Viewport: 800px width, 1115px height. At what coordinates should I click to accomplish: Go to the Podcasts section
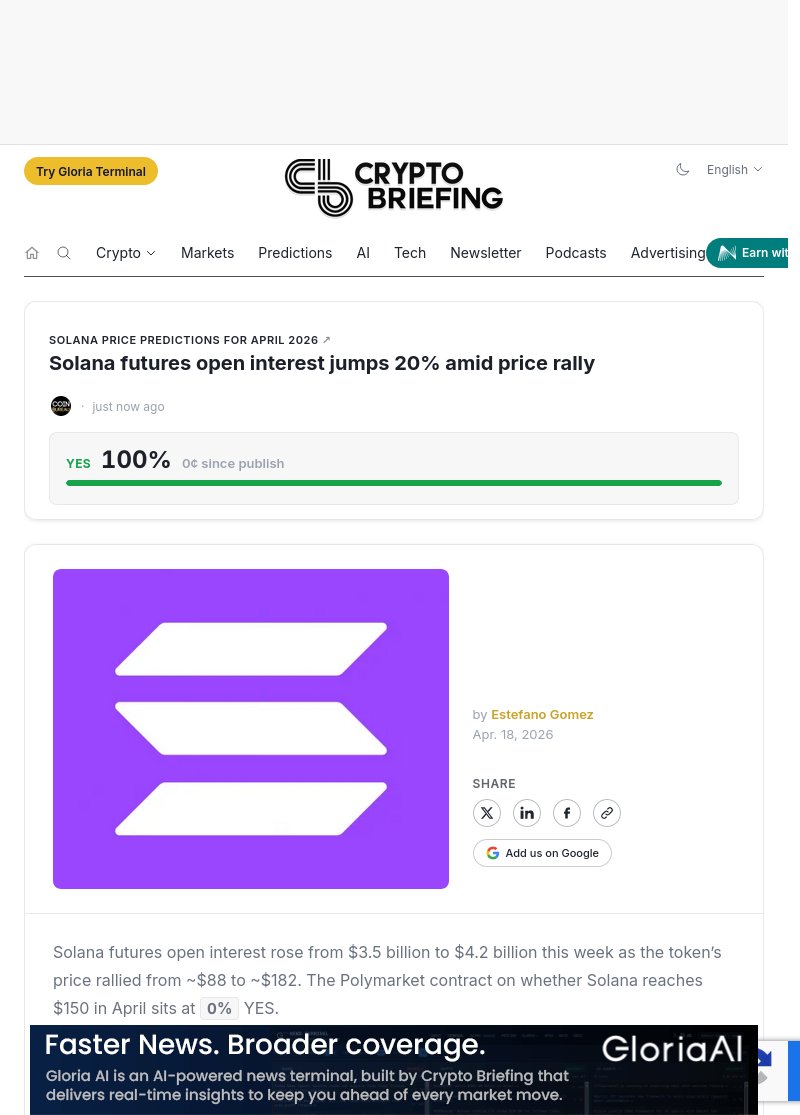click(576, 253)
